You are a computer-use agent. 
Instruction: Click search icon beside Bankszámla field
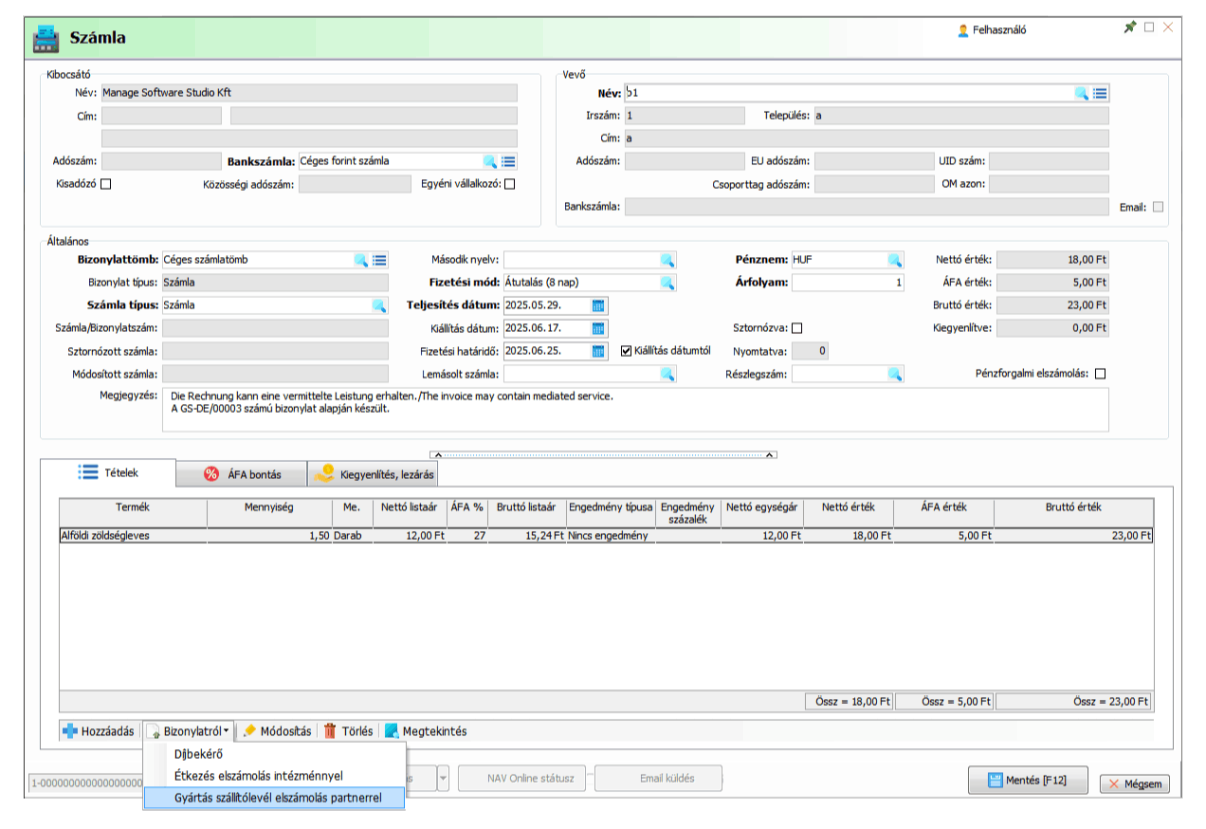490,161
